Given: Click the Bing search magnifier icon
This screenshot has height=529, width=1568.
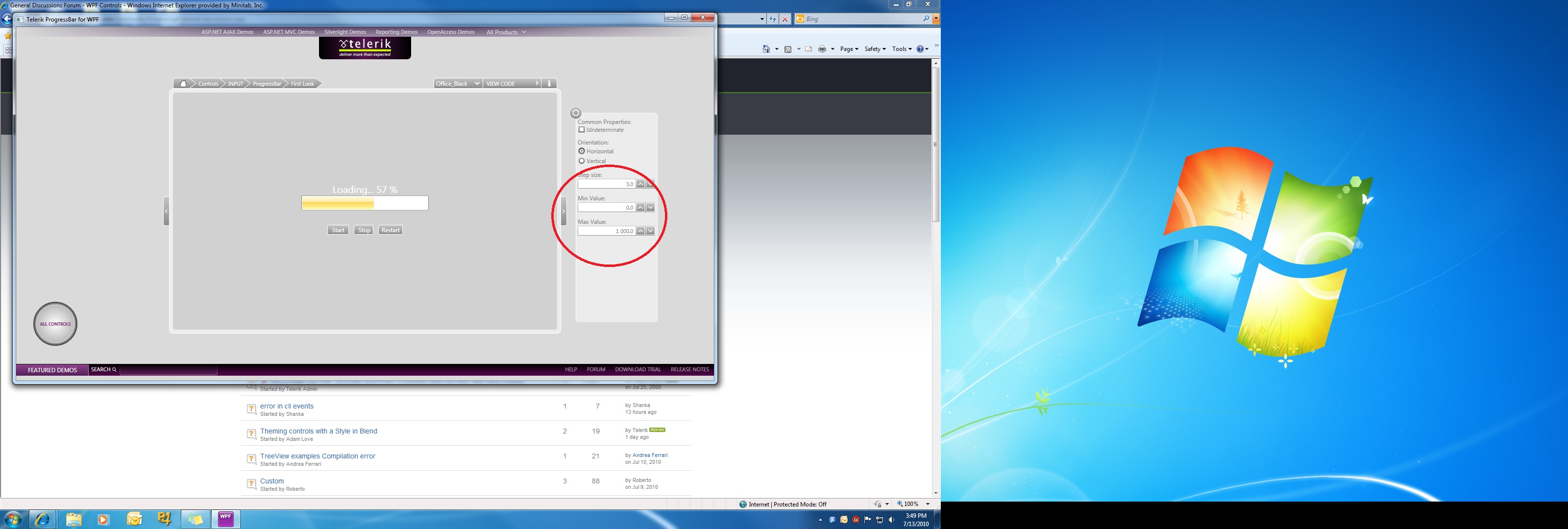Looking at the screenshot, I should [926, 19].
